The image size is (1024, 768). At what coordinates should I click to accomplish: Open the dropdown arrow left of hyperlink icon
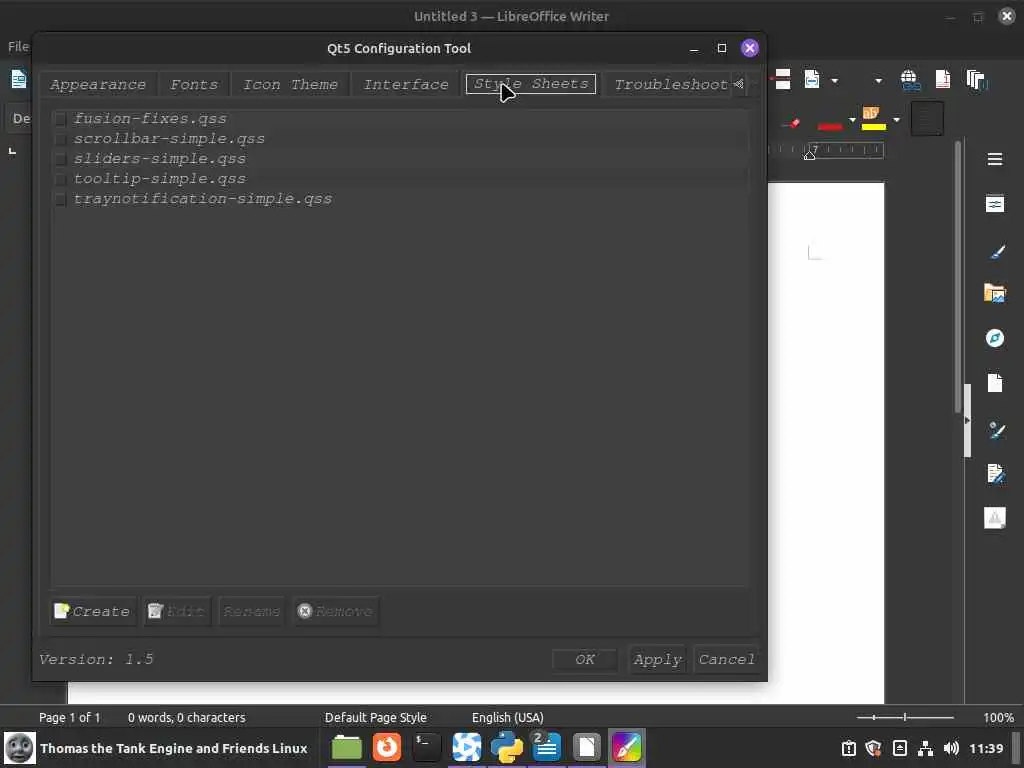coord(878,81)
